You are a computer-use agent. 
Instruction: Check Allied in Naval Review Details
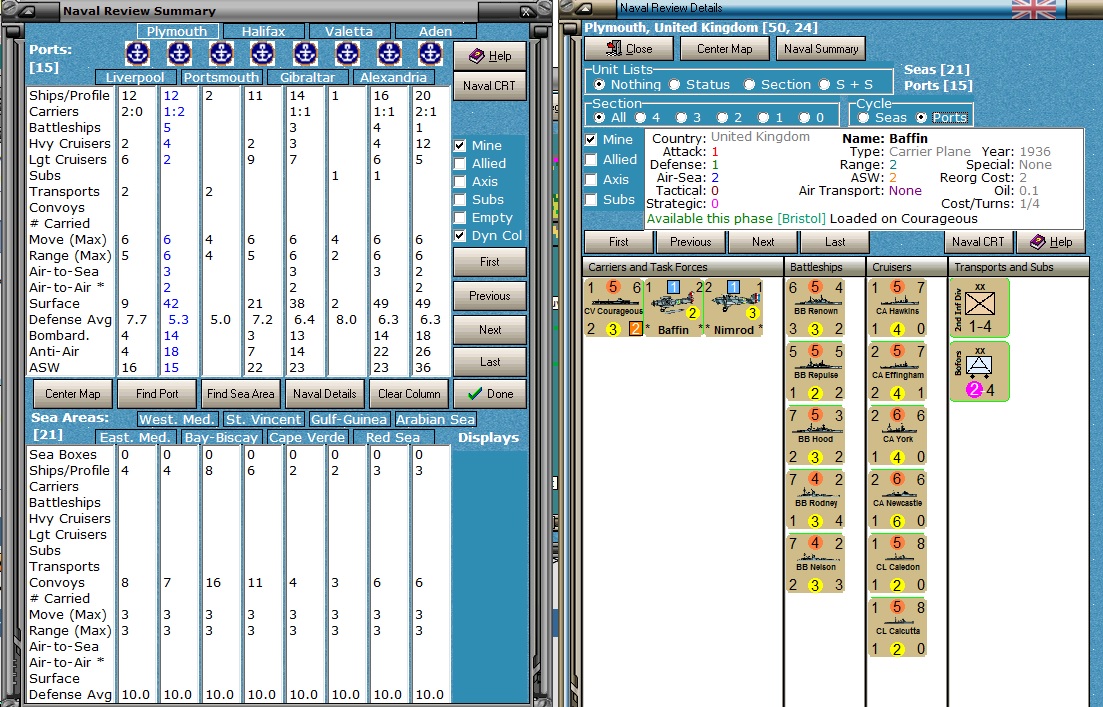pyautogui.click(x=592, y=160)
